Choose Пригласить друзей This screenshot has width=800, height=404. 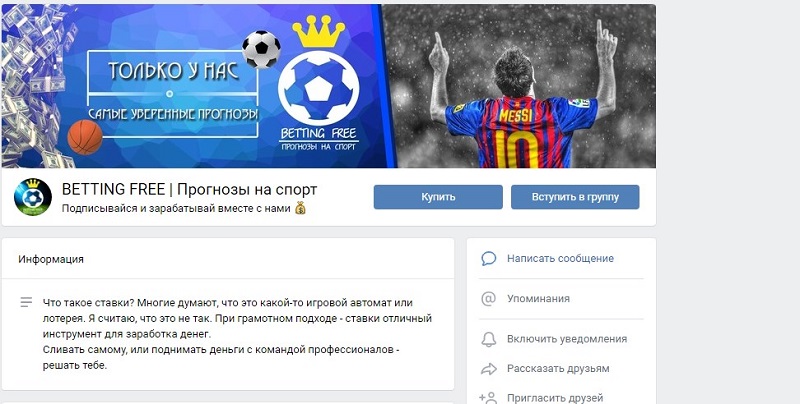[555, 398]
